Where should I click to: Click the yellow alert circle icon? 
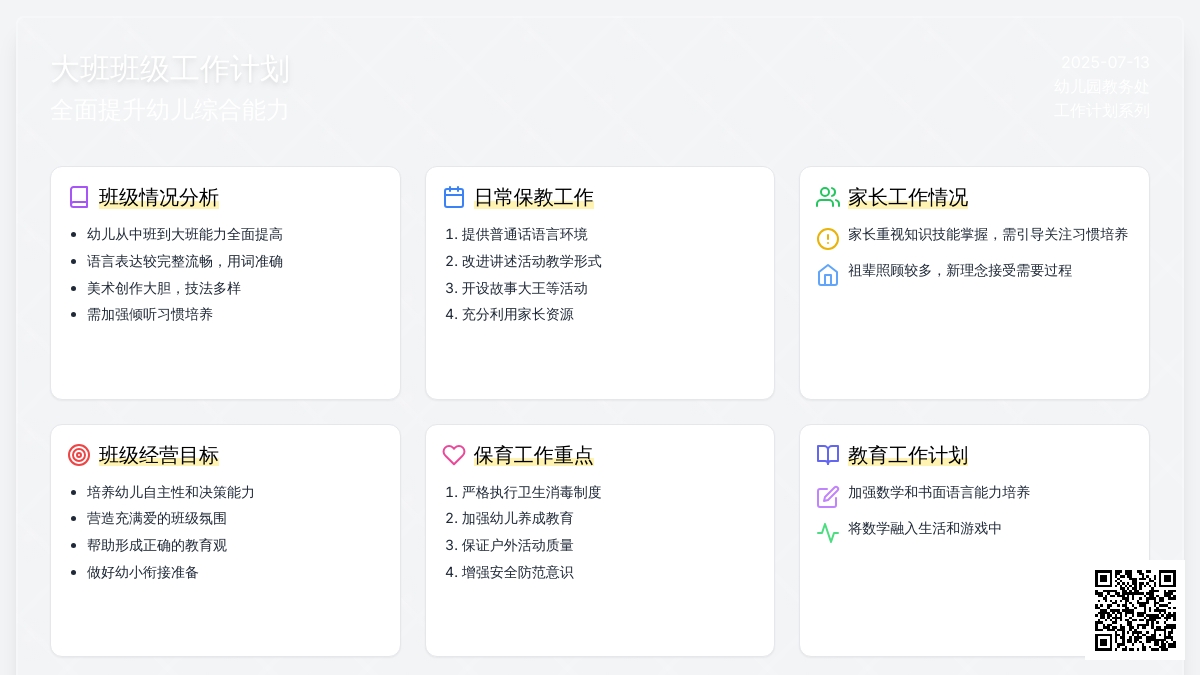click(828, 239)
